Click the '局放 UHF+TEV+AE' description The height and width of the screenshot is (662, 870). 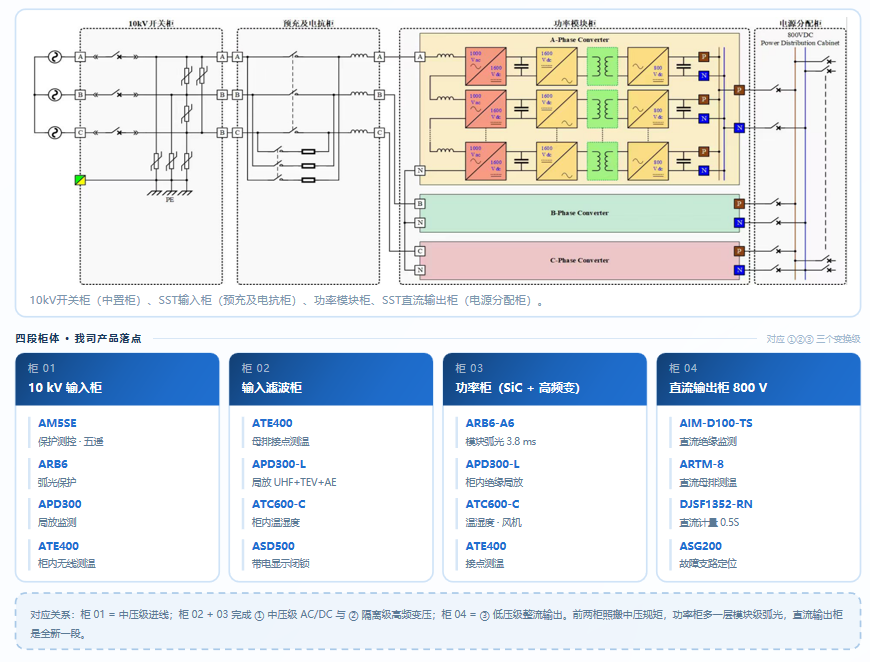pos(294,482)
